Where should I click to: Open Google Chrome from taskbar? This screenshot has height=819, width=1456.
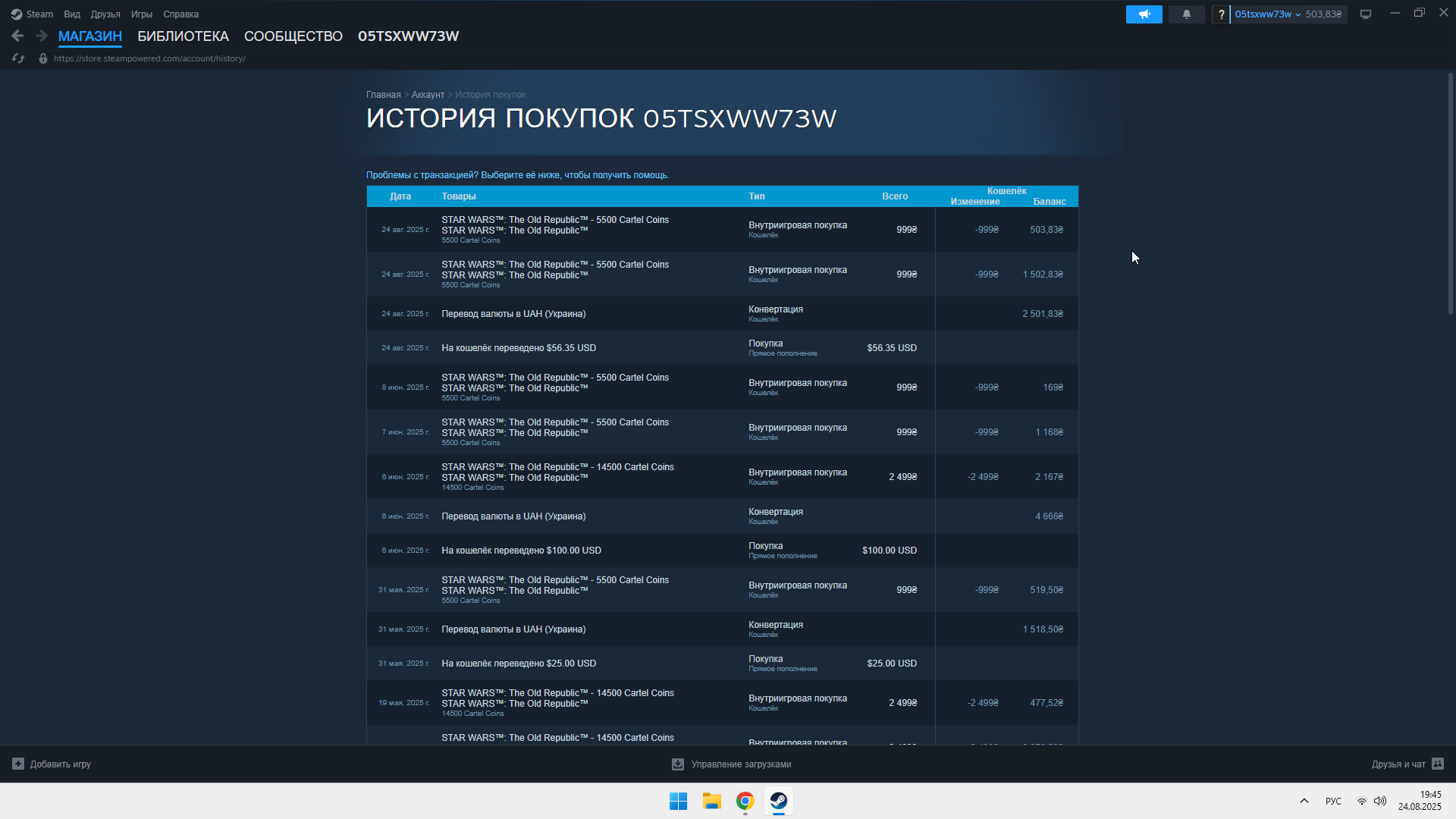click(745, 801)
